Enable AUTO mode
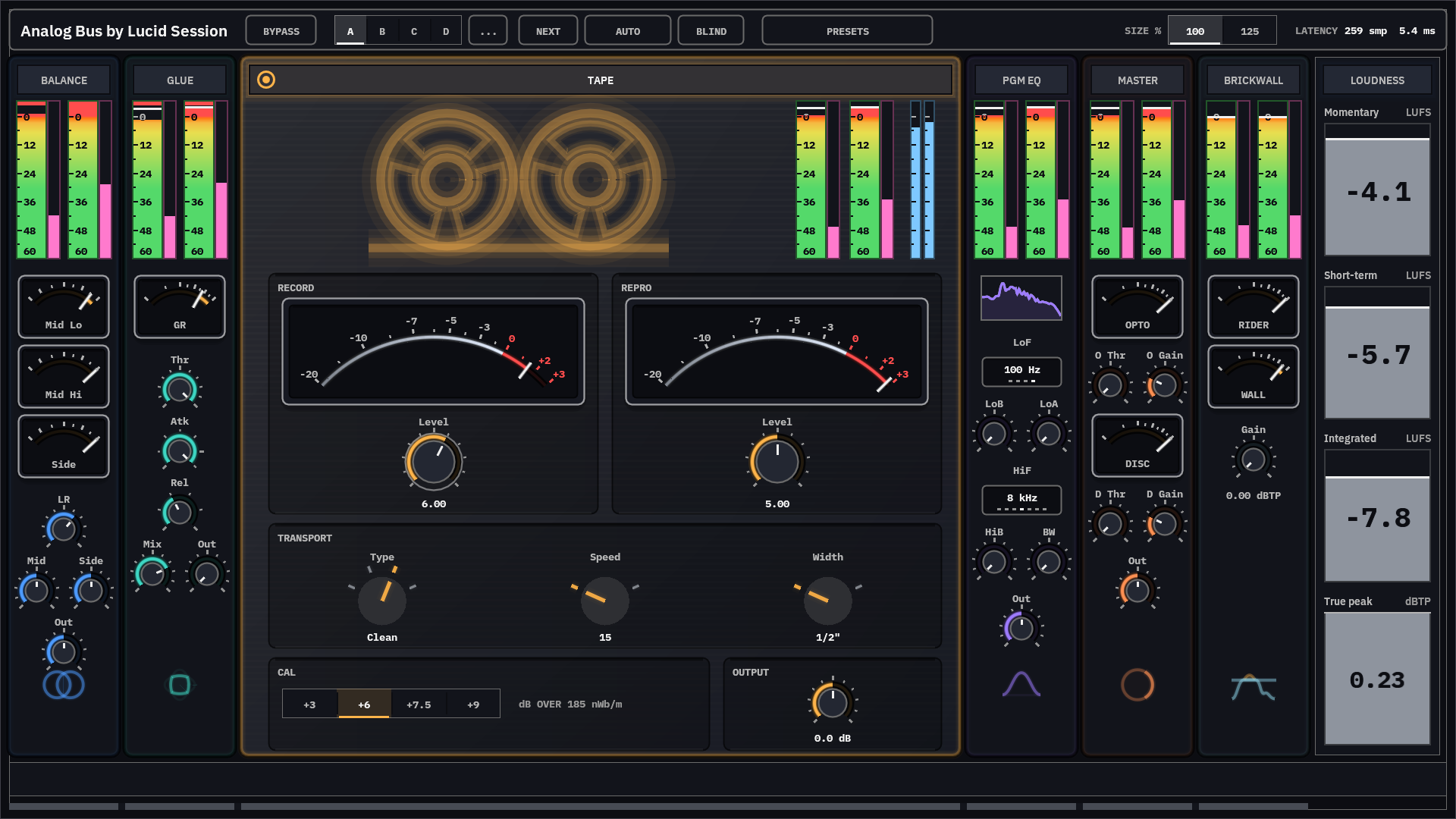Screen dimensions: 1456x819 click(628, 31)
